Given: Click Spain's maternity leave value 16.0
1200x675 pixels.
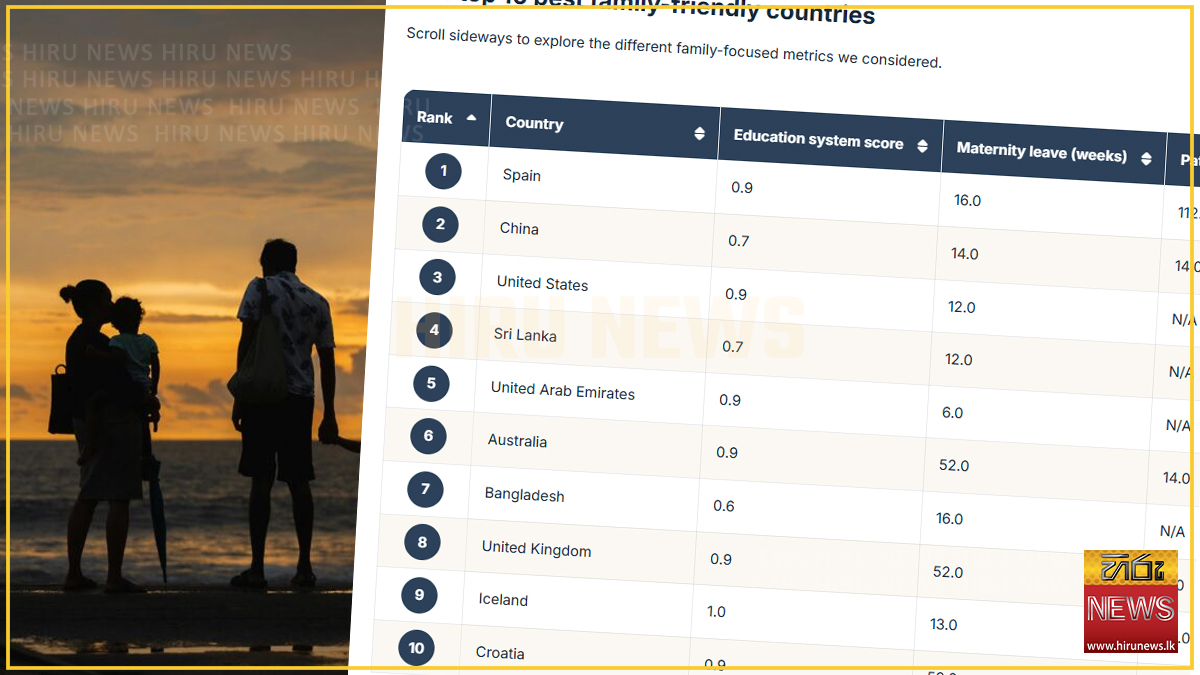Looking at the screenshot, I should pyautogui.click(x=968, y=200).
